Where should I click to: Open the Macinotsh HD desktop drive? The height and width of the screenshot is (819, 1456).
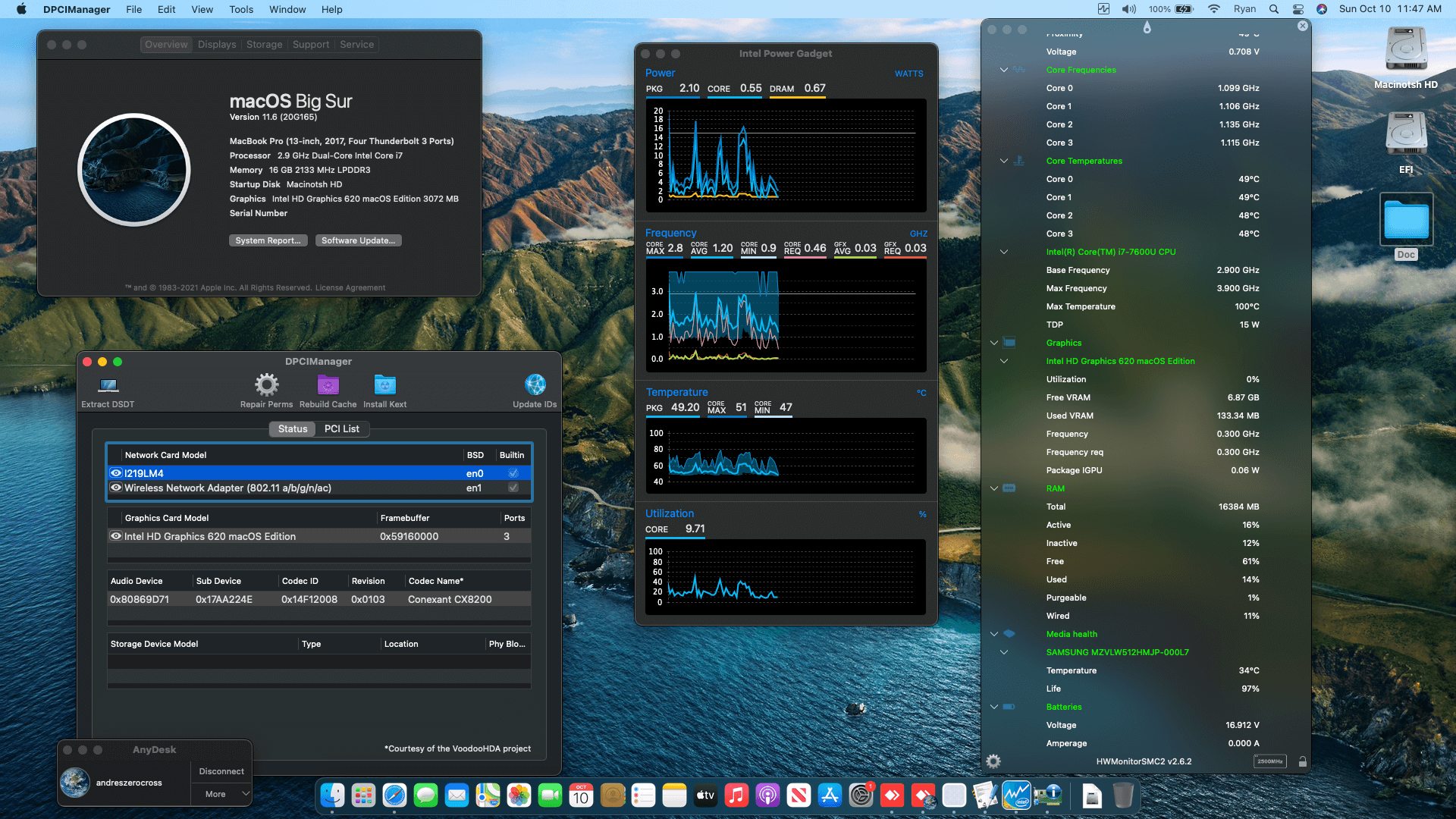click(x=1406, y=58)
